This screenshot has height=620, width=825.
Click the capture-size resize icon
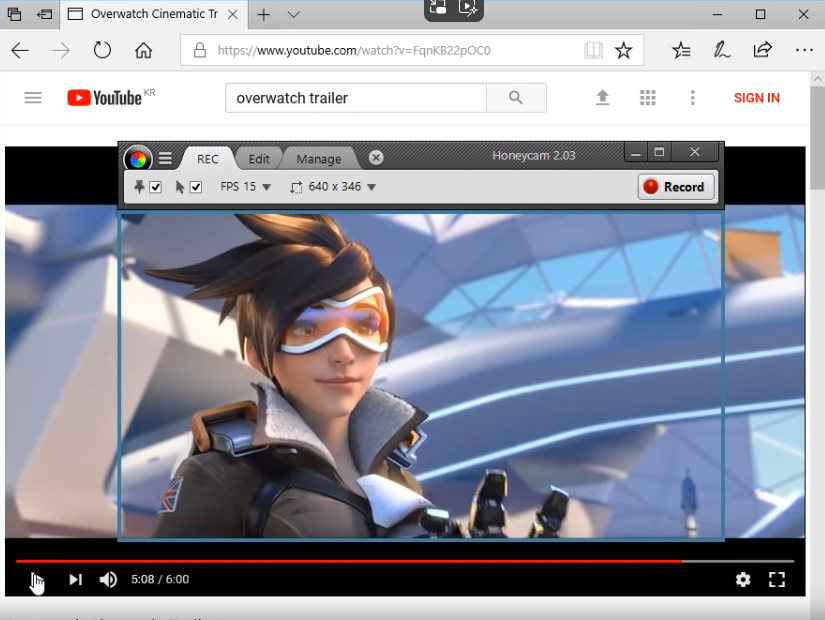tap(296, 187)
